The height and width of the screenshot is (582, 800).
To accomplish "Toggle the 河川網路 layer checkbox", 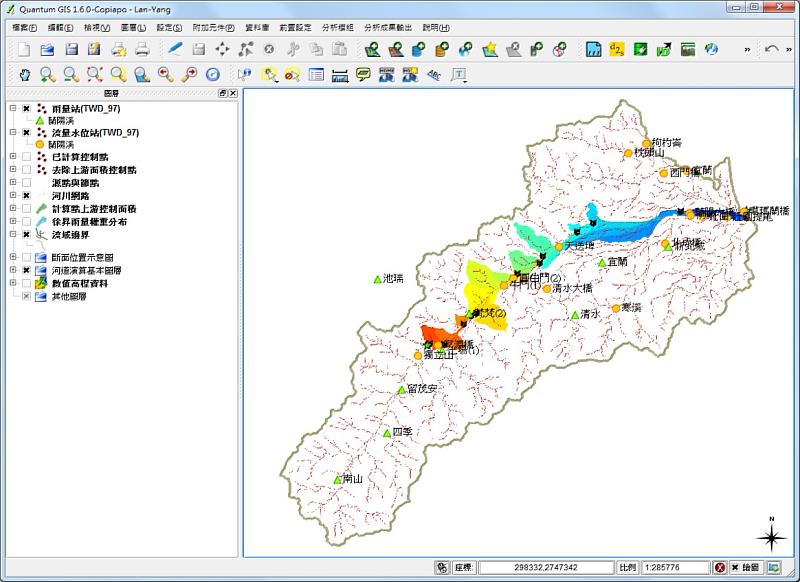I will click(x=26, y=196).
